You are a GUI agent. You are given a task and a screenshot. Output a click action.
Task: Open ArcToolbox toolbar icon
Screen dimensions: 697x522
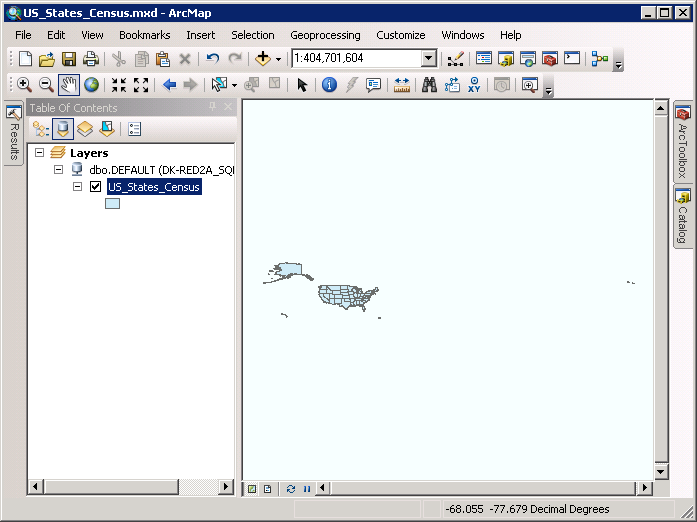pos(550,59)
